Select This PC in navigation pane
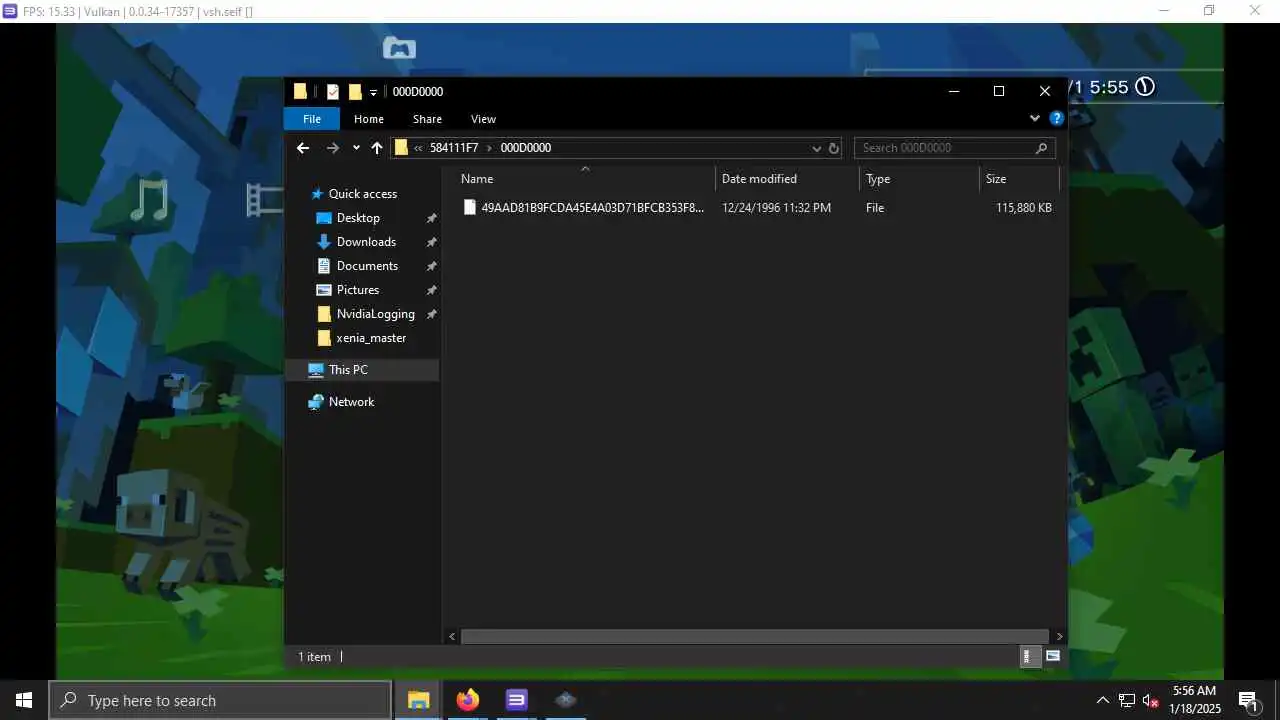This screenshot has width=1280, height=720. pyautogui.click(x=348, y=370)
